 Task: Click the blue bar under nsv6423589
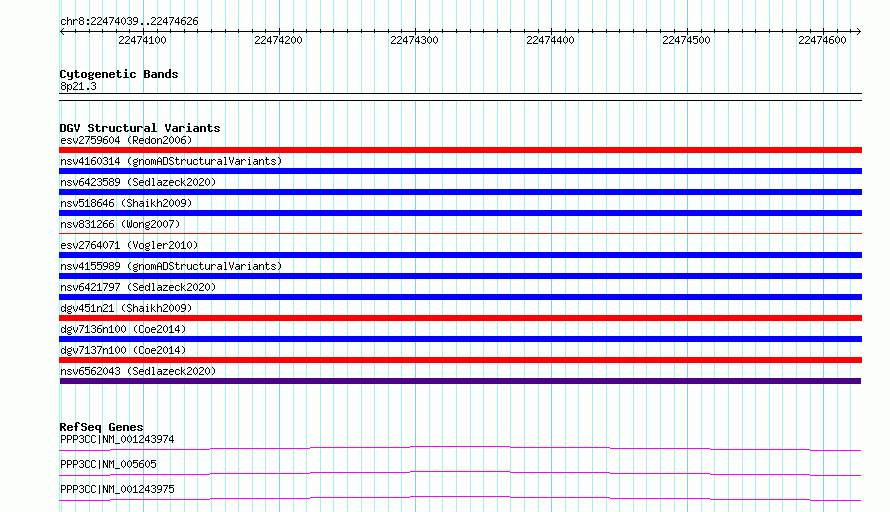[x=460, y=192]
